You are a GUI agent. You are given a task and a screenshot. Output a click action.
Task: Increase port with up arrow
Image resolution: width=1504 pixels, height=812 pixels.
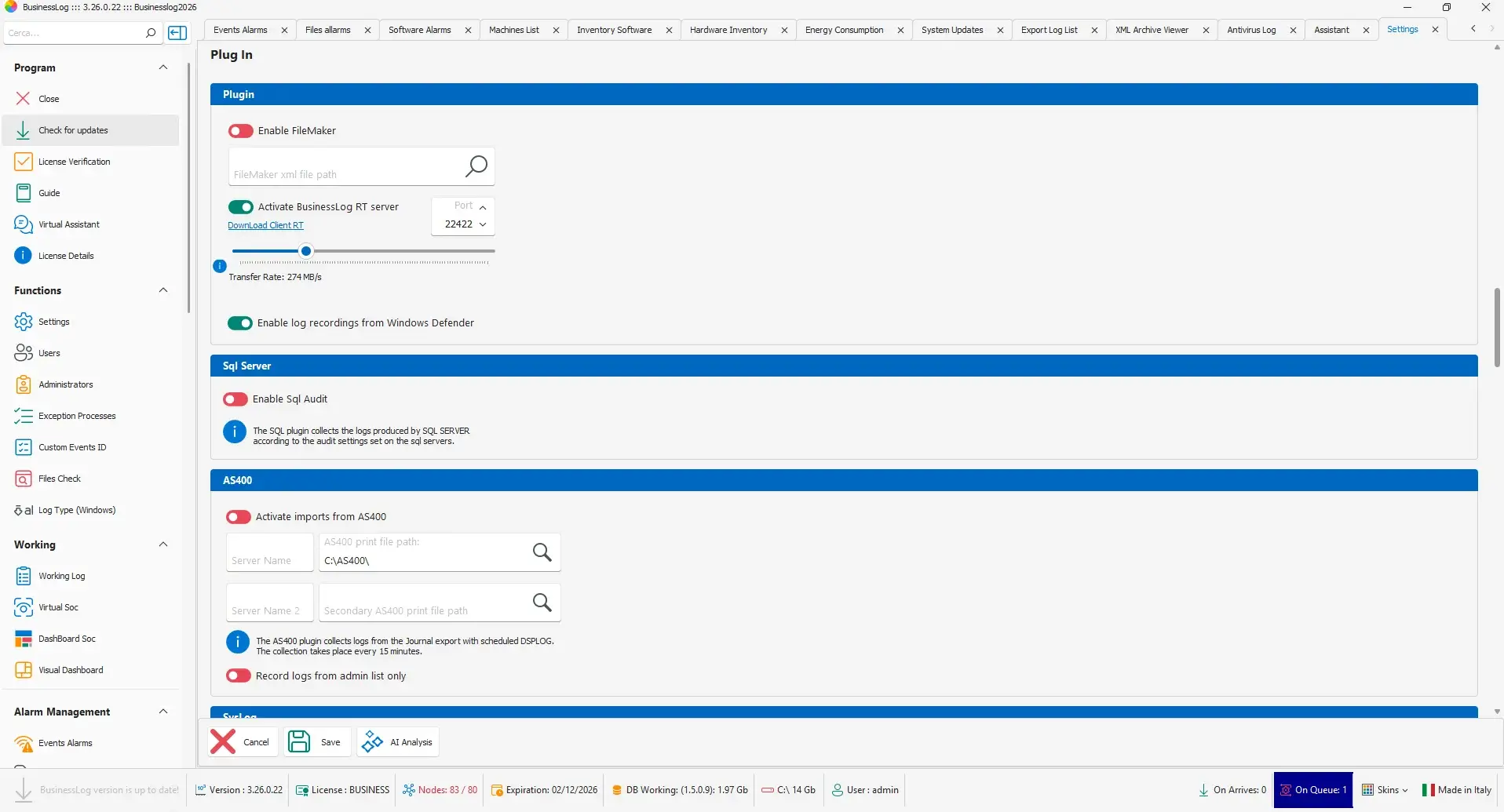483,207
